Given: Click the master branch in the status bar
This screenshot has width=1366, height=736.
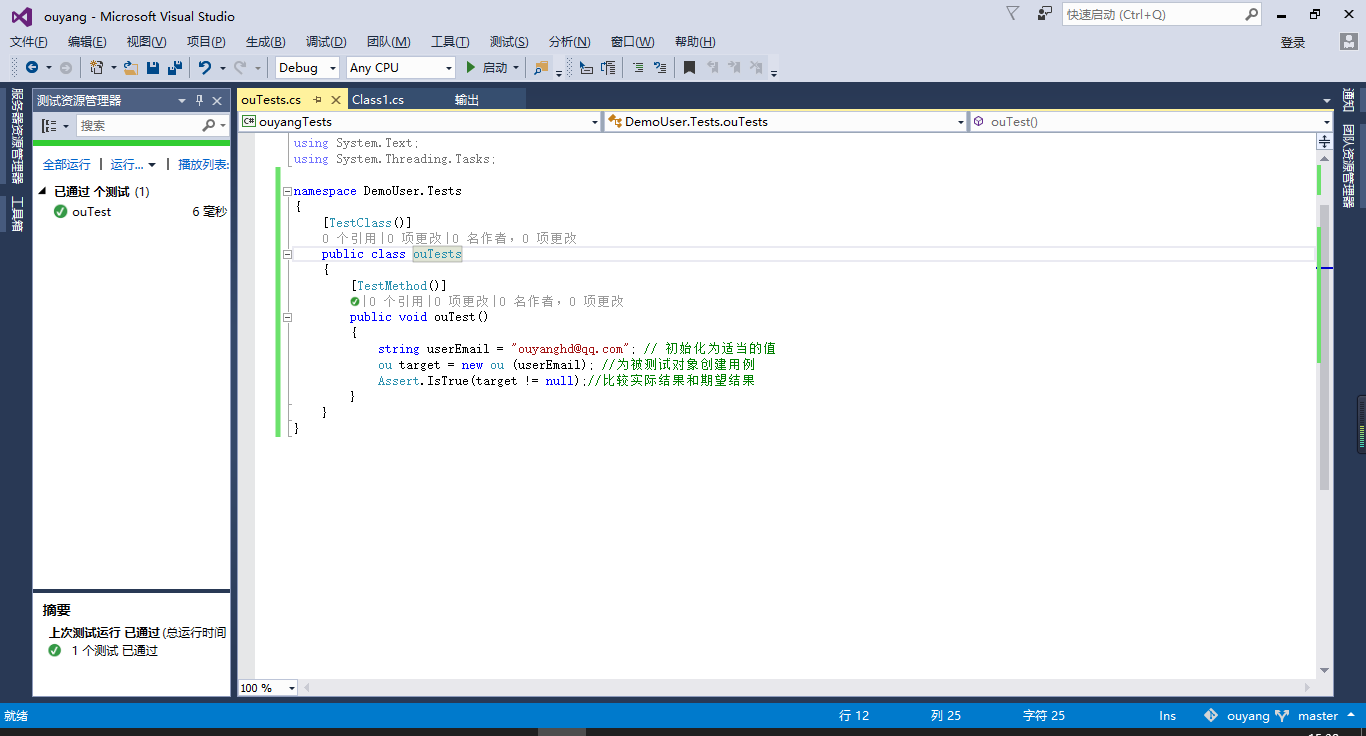Looking at the screenshot, I should tap(1318, 716).
